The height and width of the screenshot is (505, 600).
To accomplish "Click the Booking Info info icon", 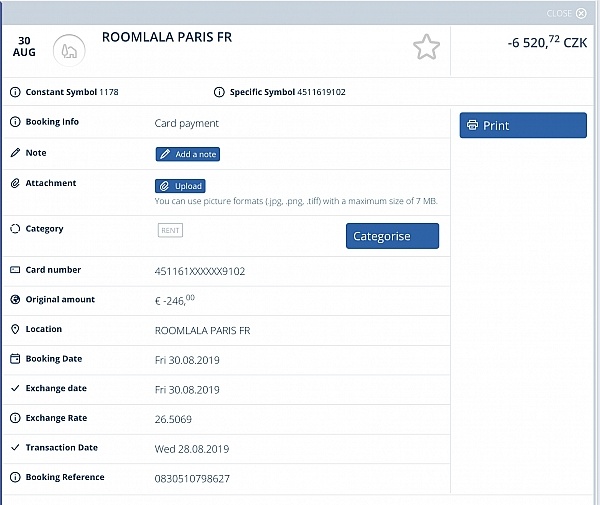I will [15, 122].
